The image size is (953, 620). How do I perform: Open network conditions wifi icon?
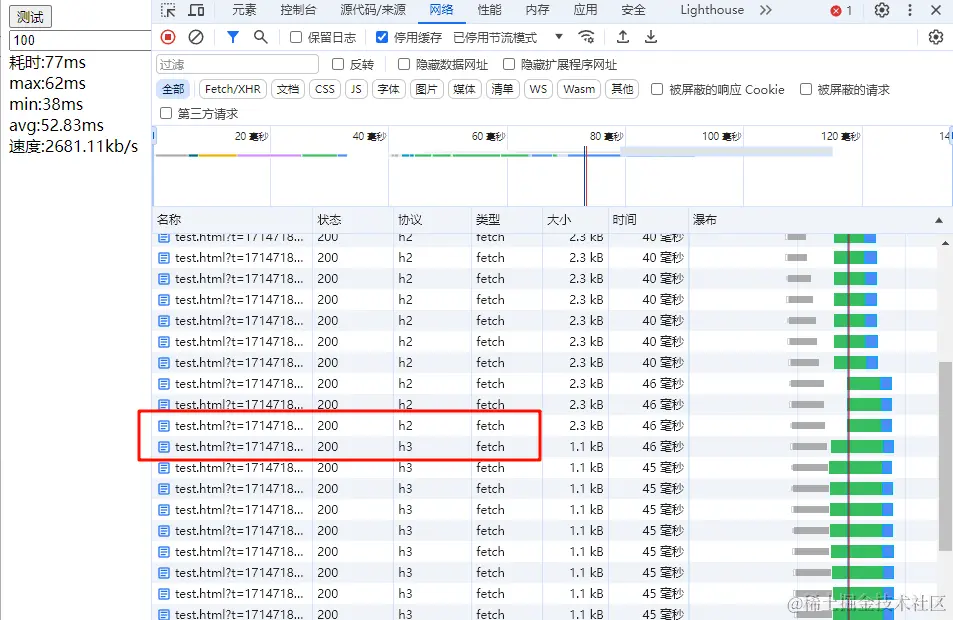tap(586, 37)
